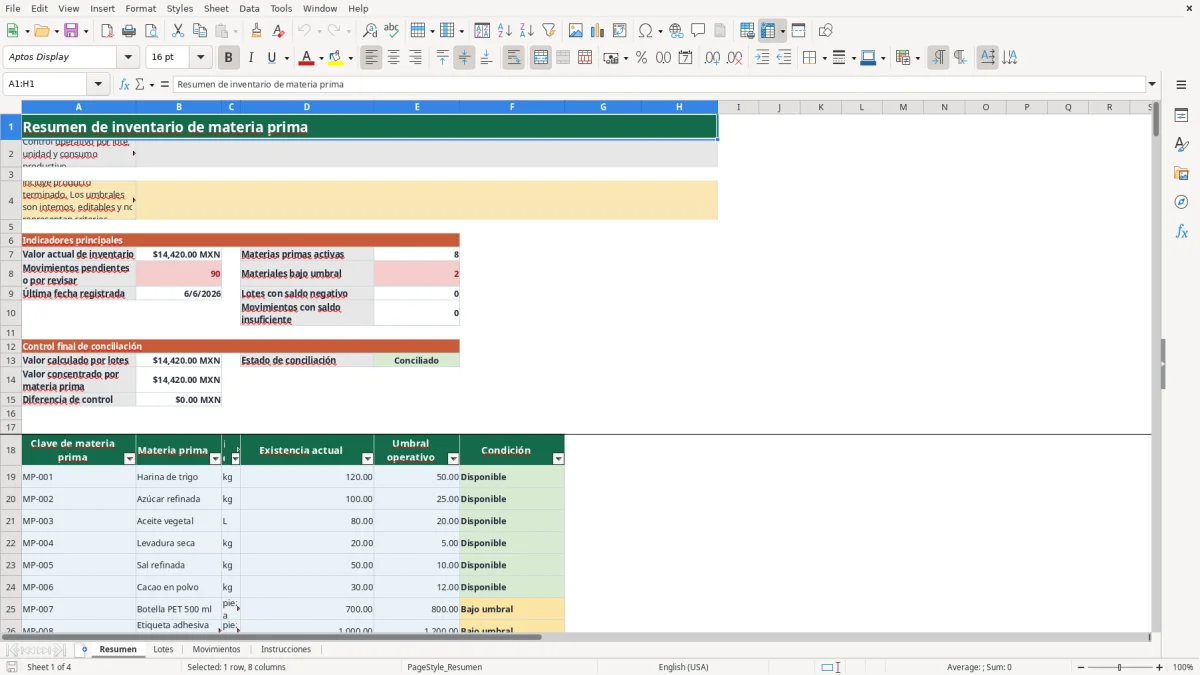Open the sidebar Styles deck

tap(1181, 145)
